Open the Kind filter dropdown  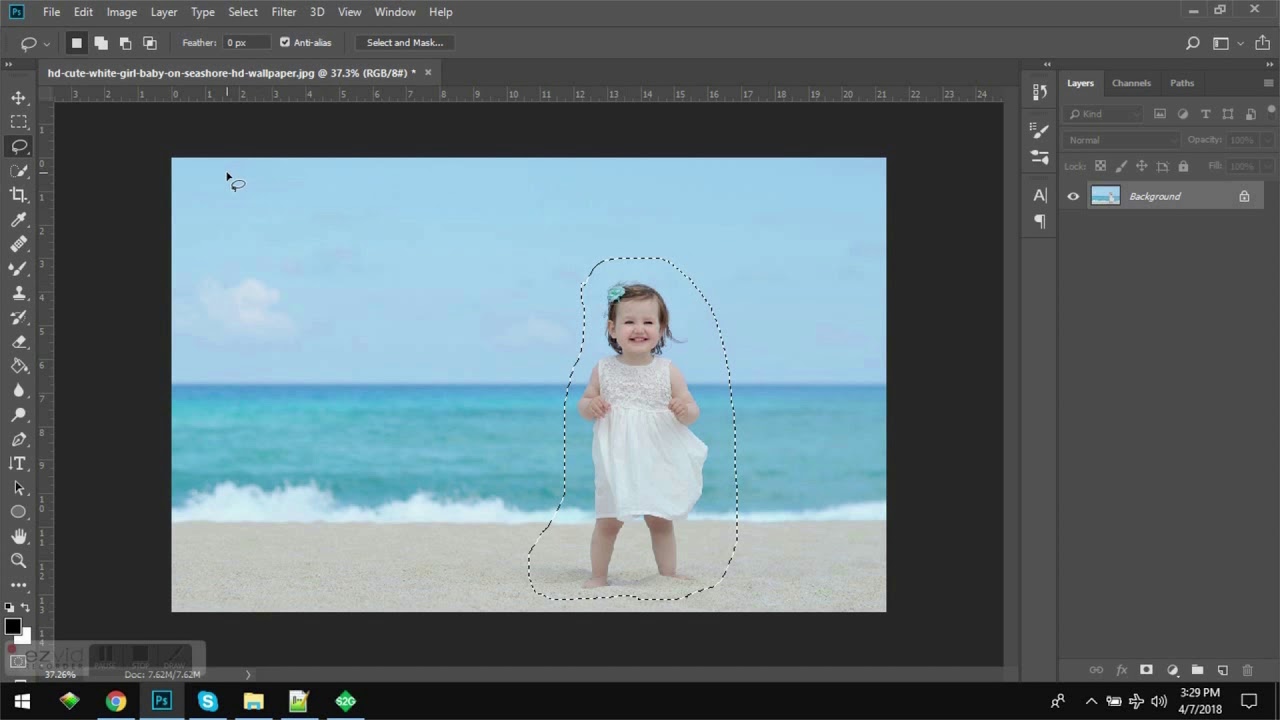(1104, 114)
